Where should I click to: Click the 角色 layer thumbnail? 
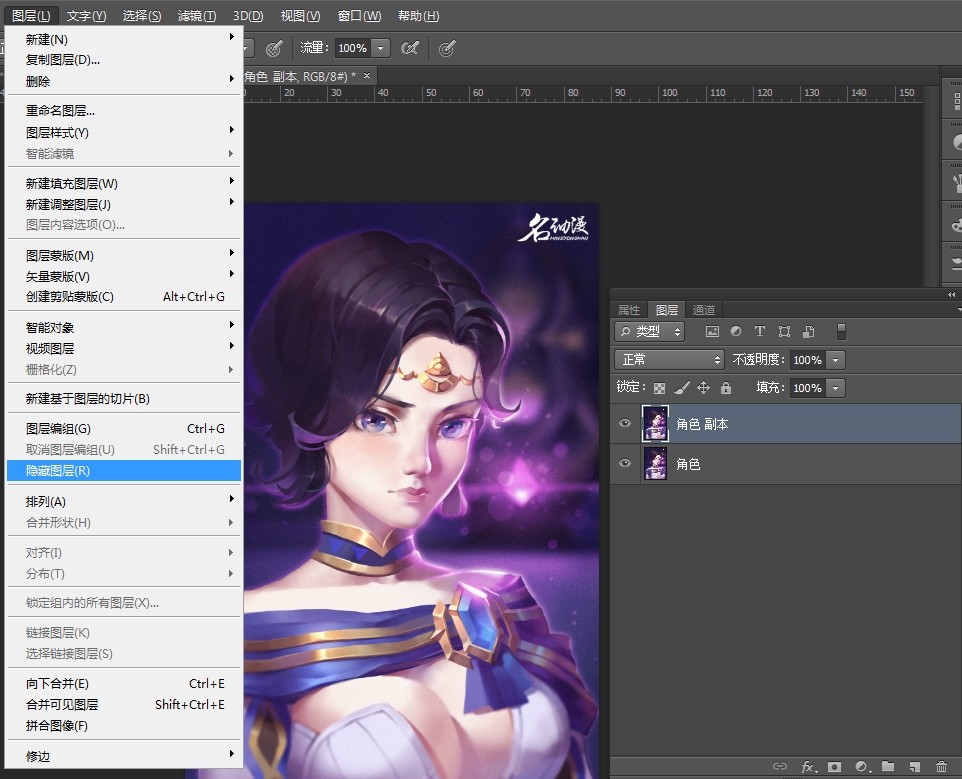pos(655,464)
